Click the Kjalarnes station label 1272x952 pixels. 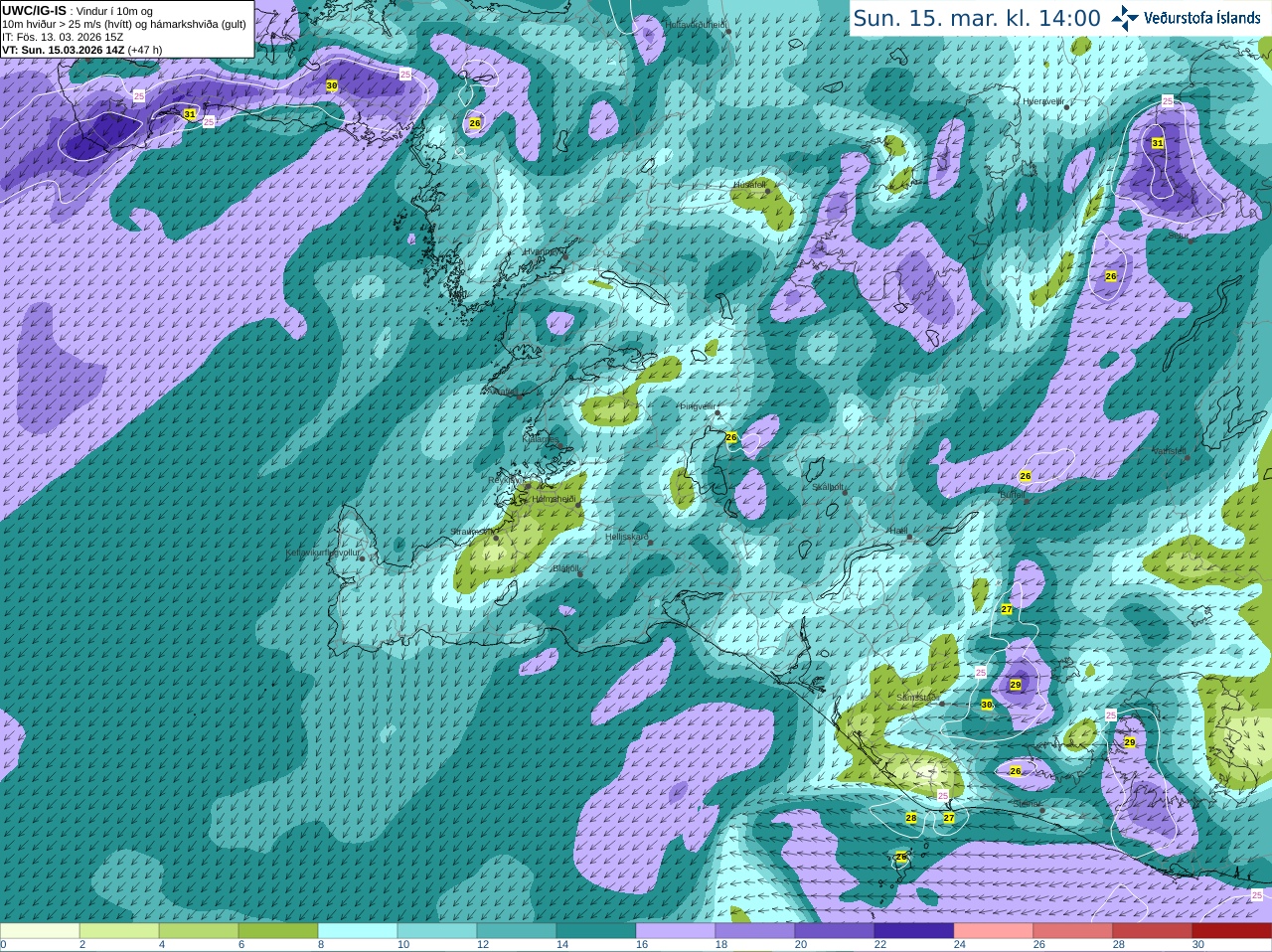click(x=541, y=438)
